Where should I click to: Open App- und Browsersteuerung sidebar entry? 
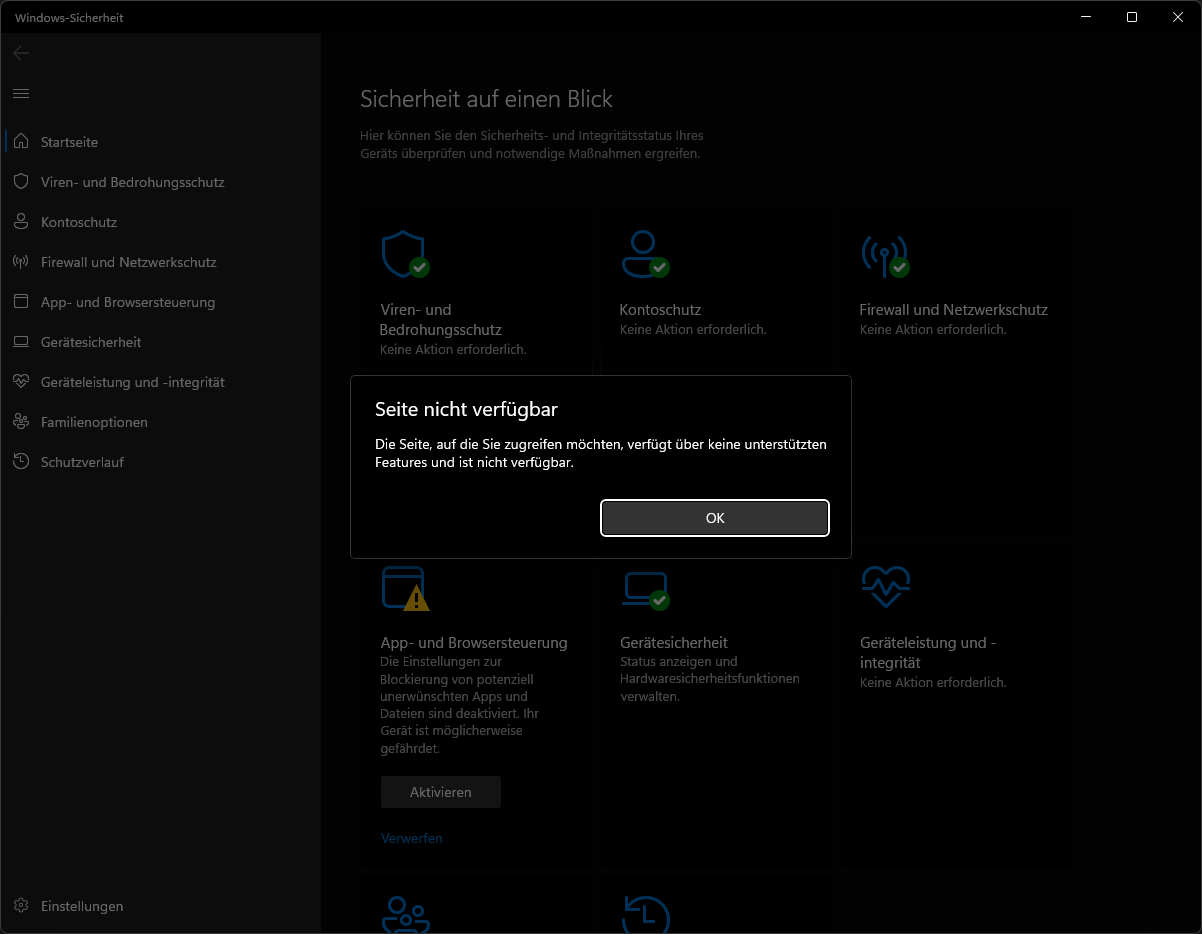click(160, 302)
